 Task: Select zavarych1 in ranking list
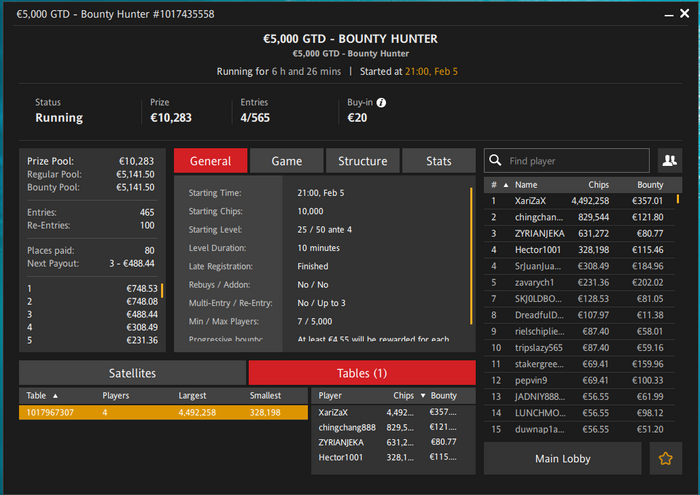tap(579, 283)
